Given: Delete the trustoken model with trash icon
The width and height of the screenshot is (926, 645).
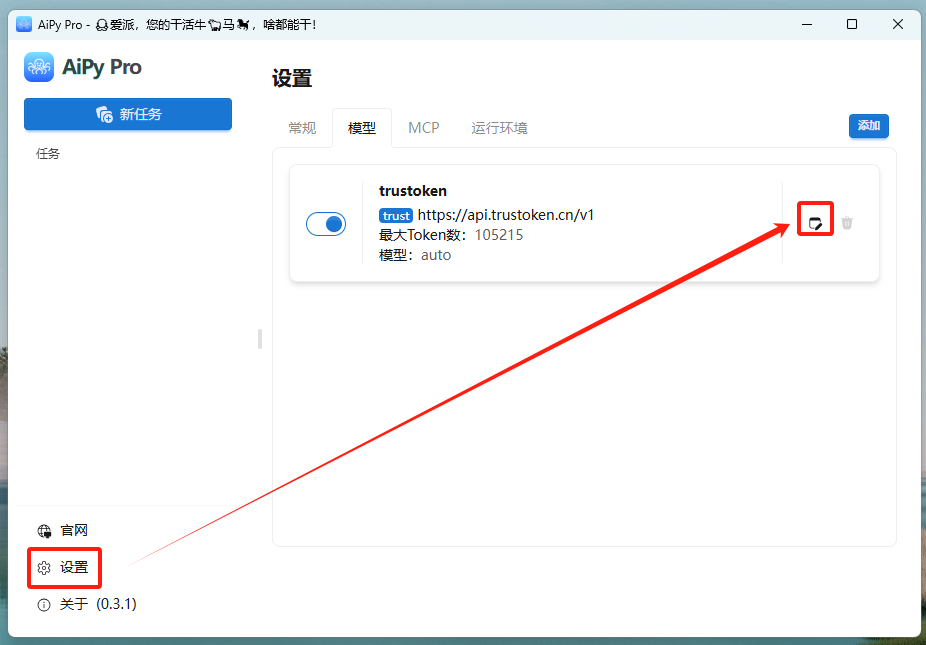Looking at the screenshot, I should tap(847, 223).
